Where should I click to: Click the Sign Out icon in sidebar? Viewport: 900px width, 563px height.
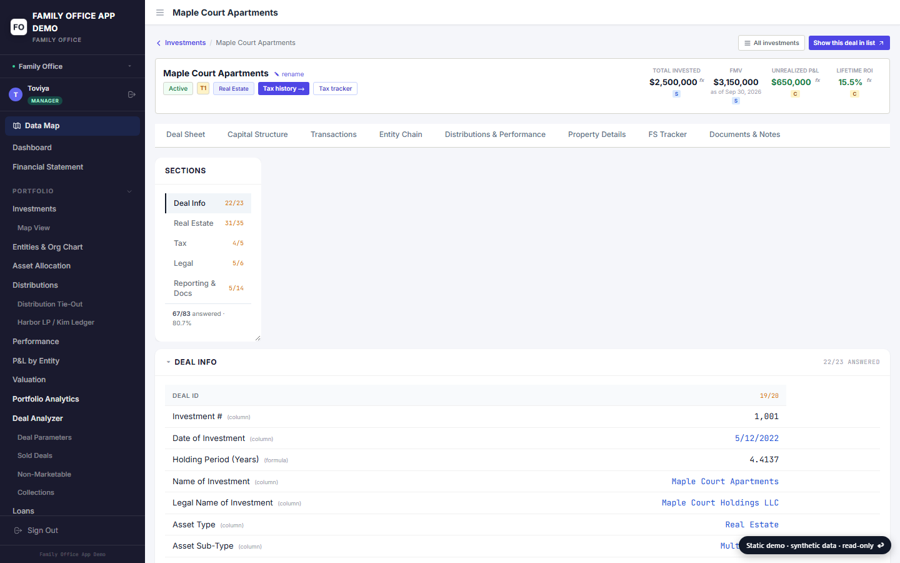point(18,531)
